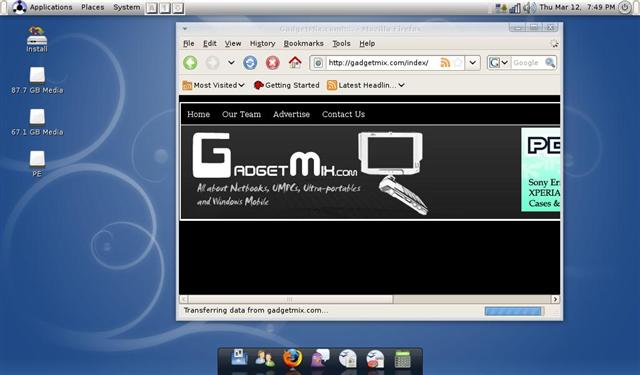Click the scroll-right arrow of horizontal scrollbar
Image resolution: width=640 pixels, height=375 pixels.
[x=555, y=299]
